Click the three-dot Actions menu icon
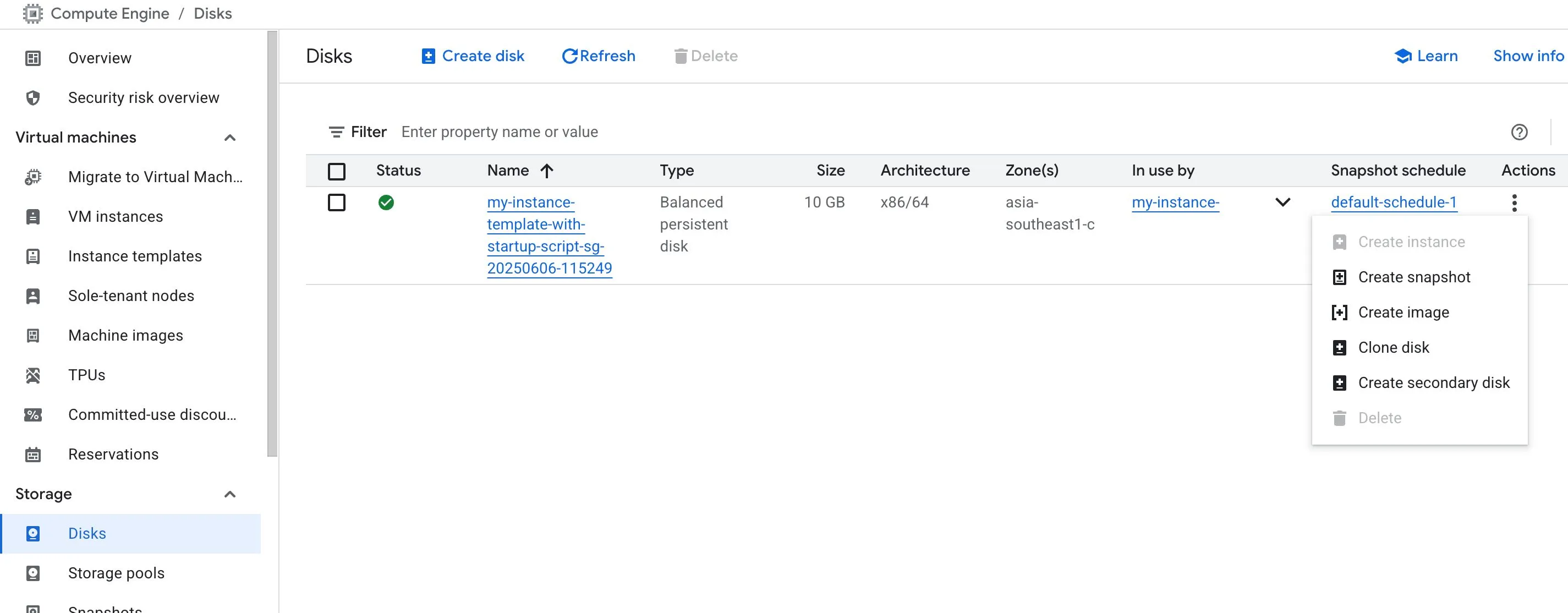Screen dimensions: 1568x613 [1515, 202]
